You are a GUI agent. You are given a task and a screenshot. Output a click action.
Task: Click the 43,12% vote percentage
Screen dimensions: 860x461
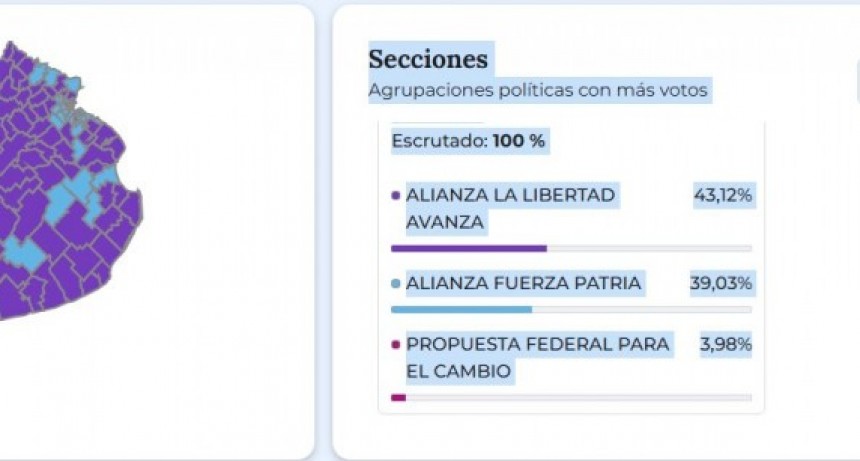[x=723, y=195]
